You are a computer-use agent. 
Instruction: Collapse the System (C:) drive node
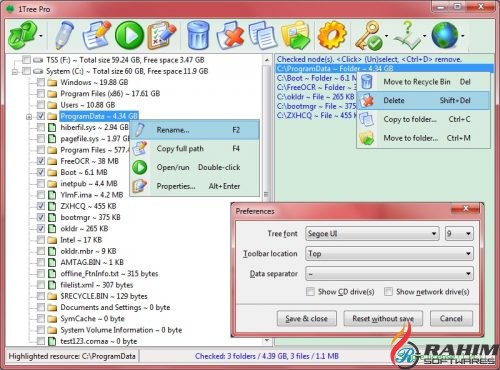(x=15, y=71)
